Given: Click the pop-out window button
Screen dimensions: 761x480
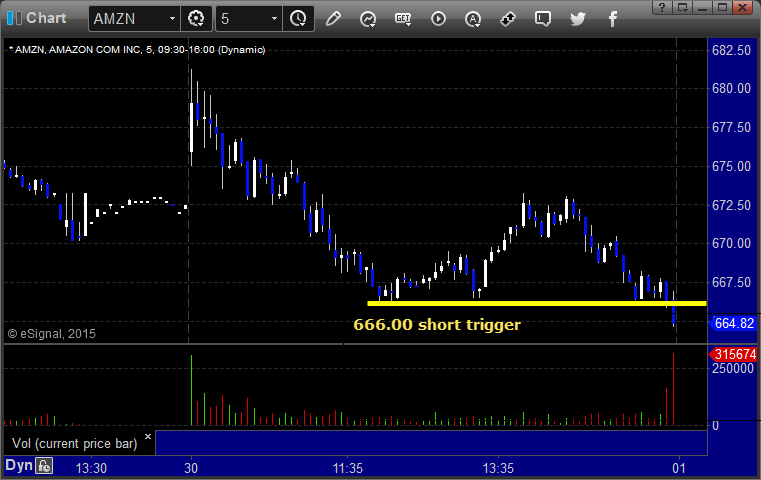Looking at the screenshot, I should 682,7.
